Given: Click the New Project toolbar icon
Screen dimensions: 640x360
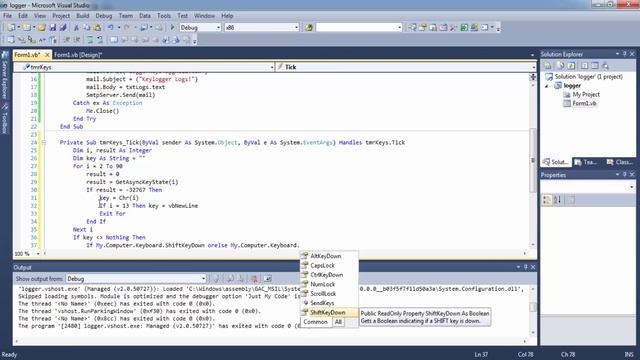Looking at the screenshot, I should tap(11, 27).
